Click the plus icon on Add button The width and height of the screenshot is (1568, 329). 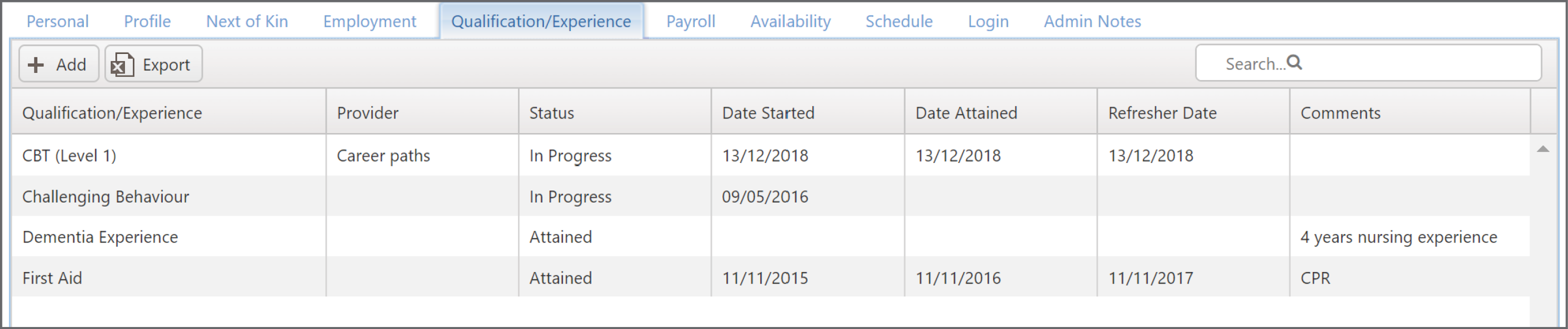click(x=36, y=64)
